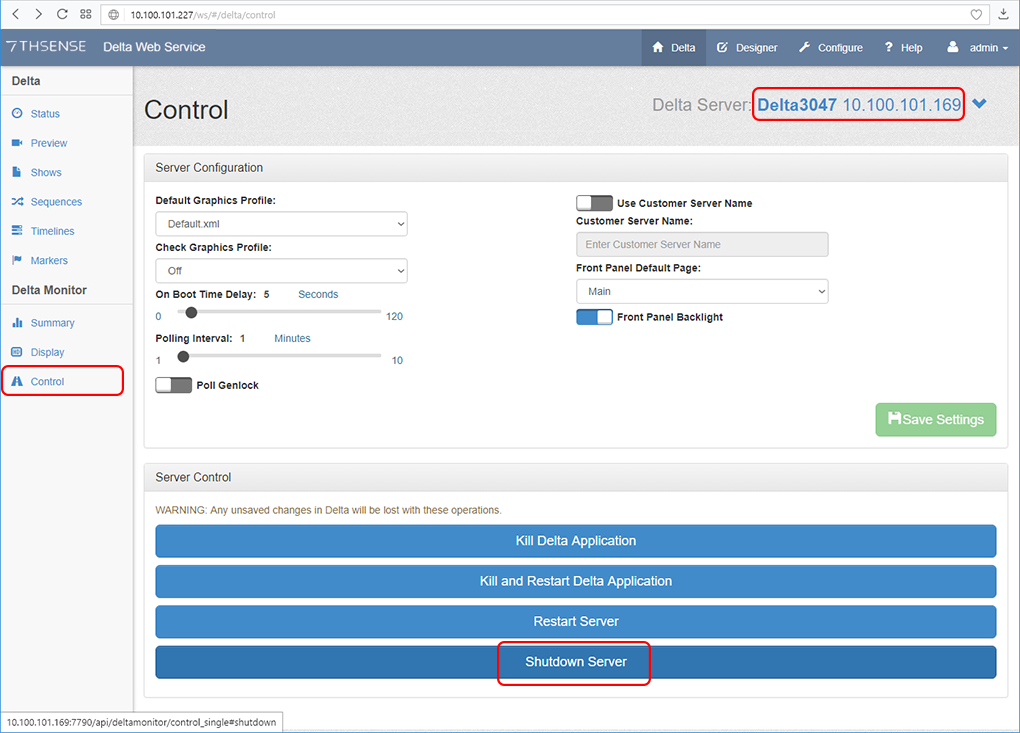The image size is (1020, 733).
Task: Open Default Graphics Profile dropdown
Action: click(x=281, y=224)
